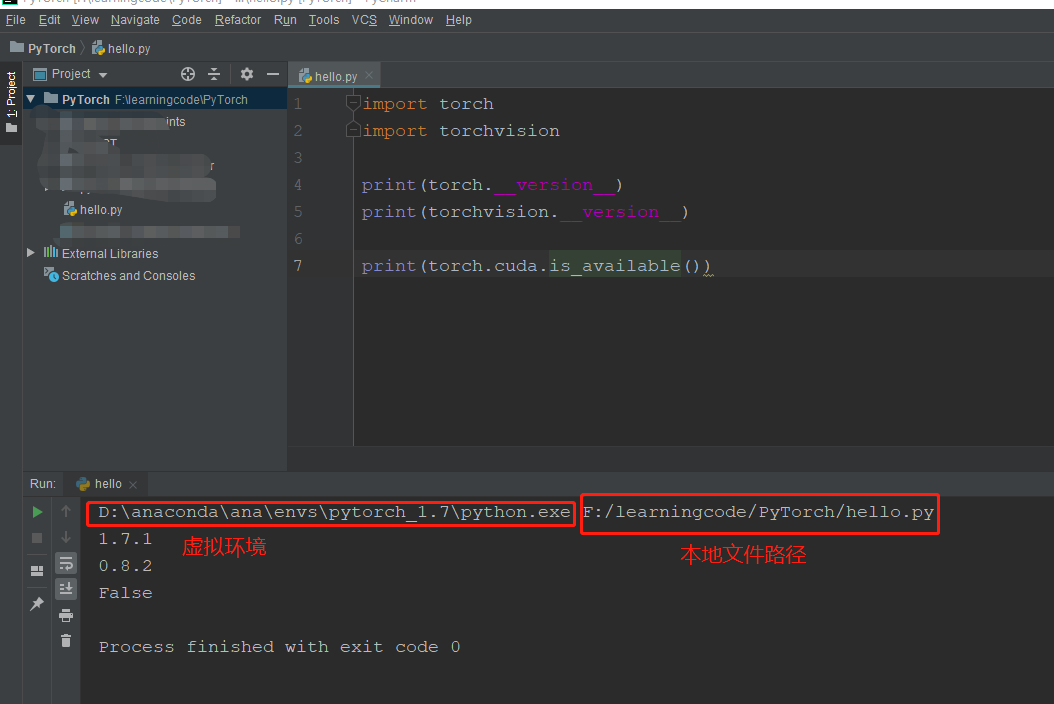Open the Help menu
The image size is (1054, 704).
458,20
